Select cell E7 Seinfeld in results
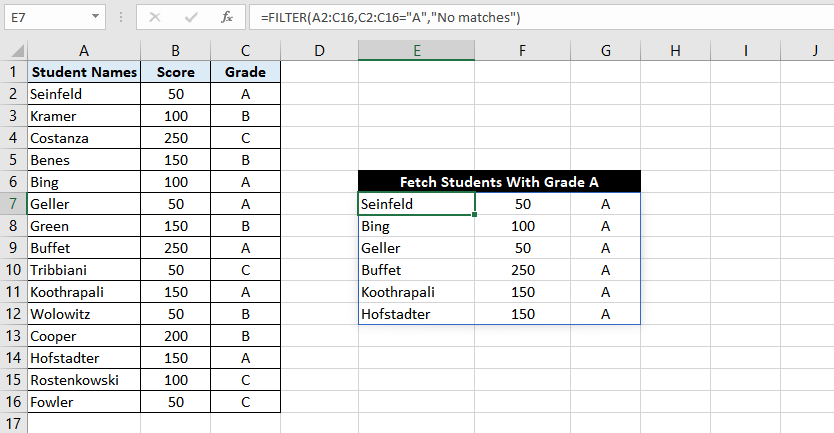The width and height of the screenshot is (834, 433). [x=416, y=204]
